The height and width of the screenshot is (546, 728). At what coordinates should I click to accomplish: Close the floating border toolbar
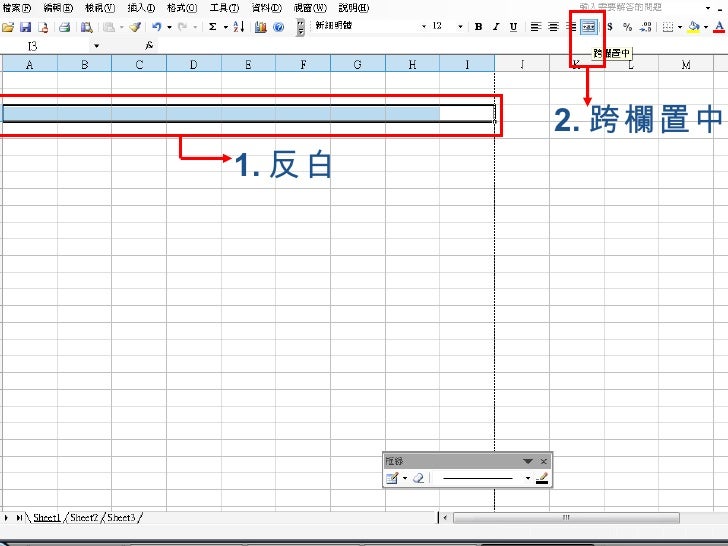[x=544, y=461]
